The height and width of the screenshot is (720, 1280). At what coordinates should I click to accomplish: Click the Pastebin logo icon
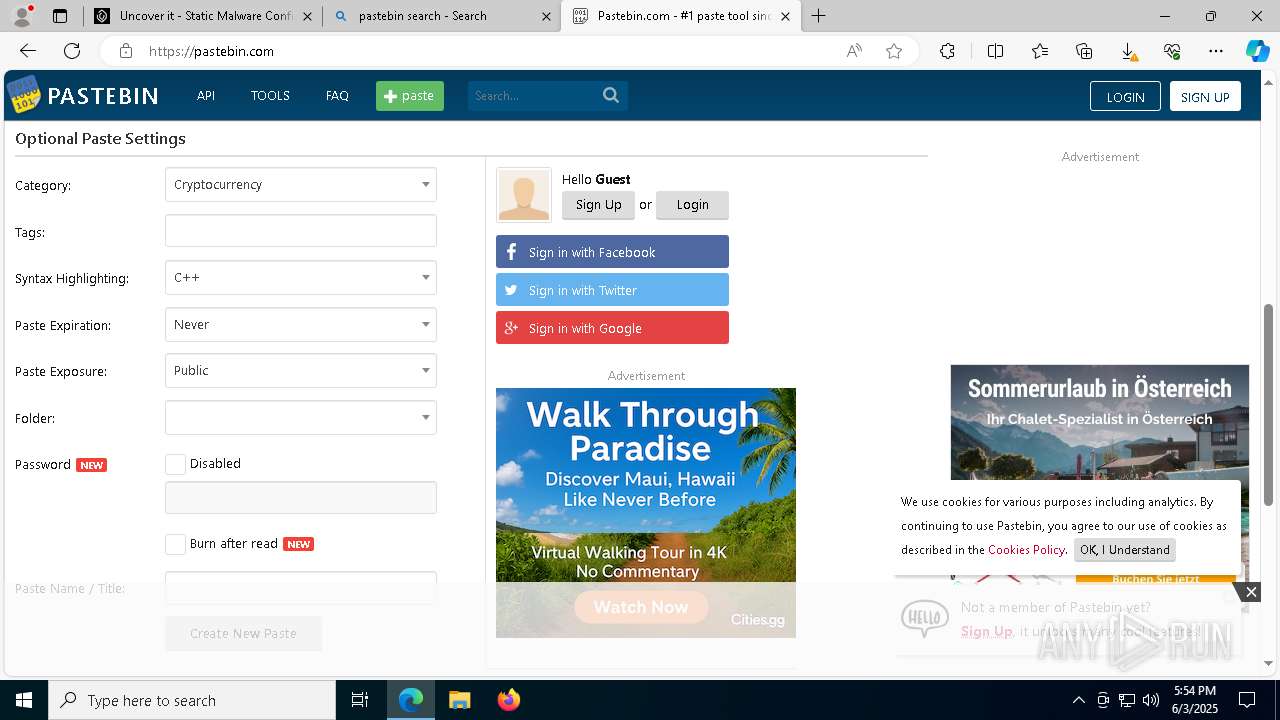click(23, 96)
